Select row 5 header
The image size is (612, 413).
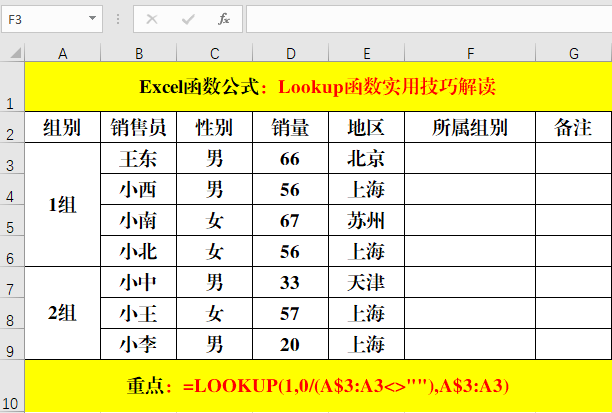tap(12, 220)
